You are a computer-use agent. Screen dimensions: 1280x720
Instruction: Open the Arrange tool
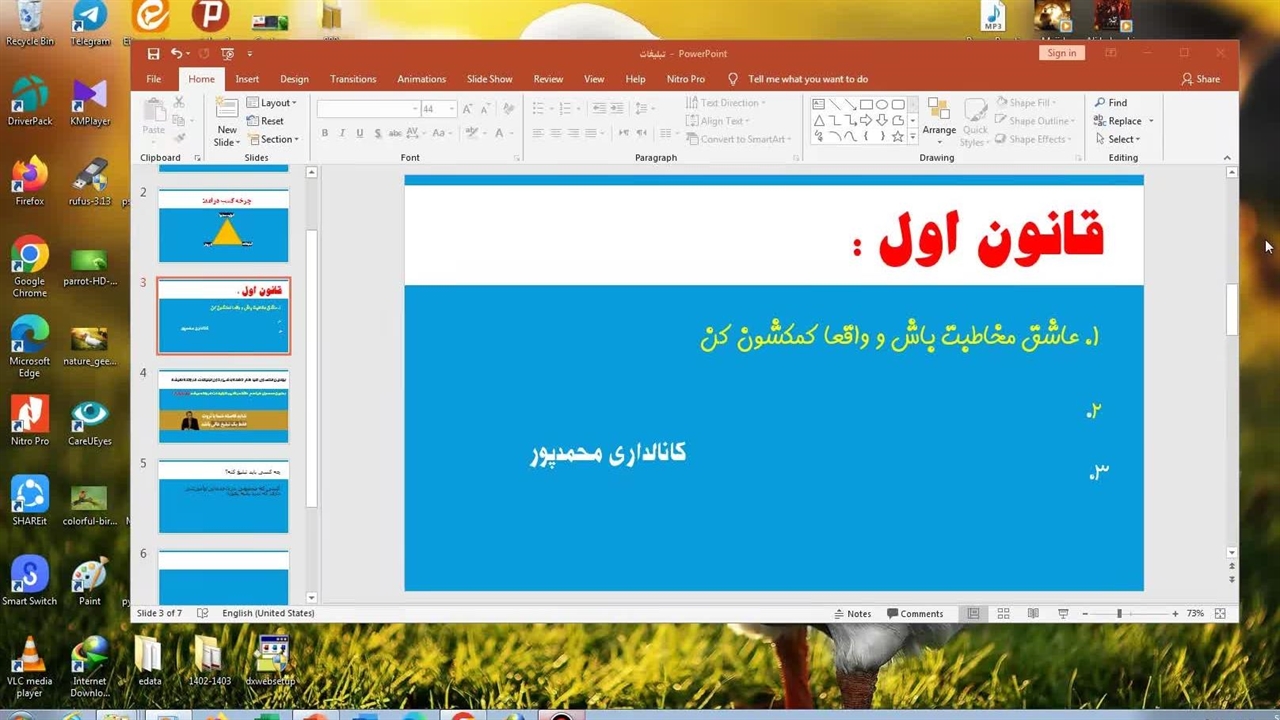939,120
